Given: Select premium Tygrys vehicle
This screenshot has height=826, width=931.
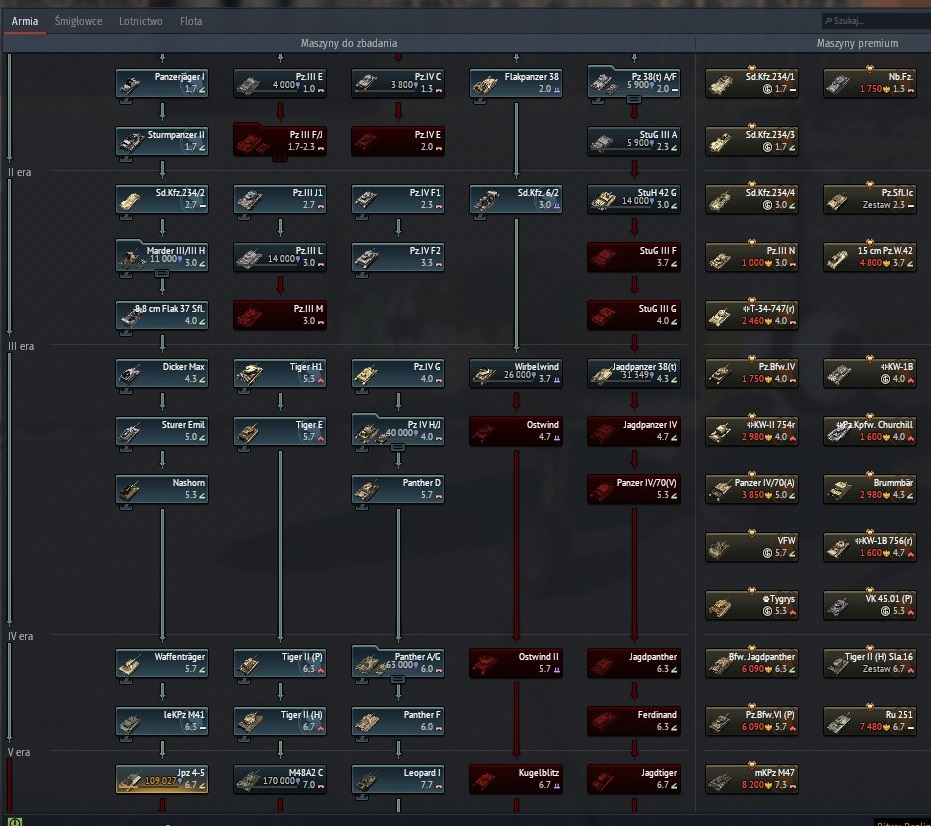Looking at the screenshot, I should point(752,605).
